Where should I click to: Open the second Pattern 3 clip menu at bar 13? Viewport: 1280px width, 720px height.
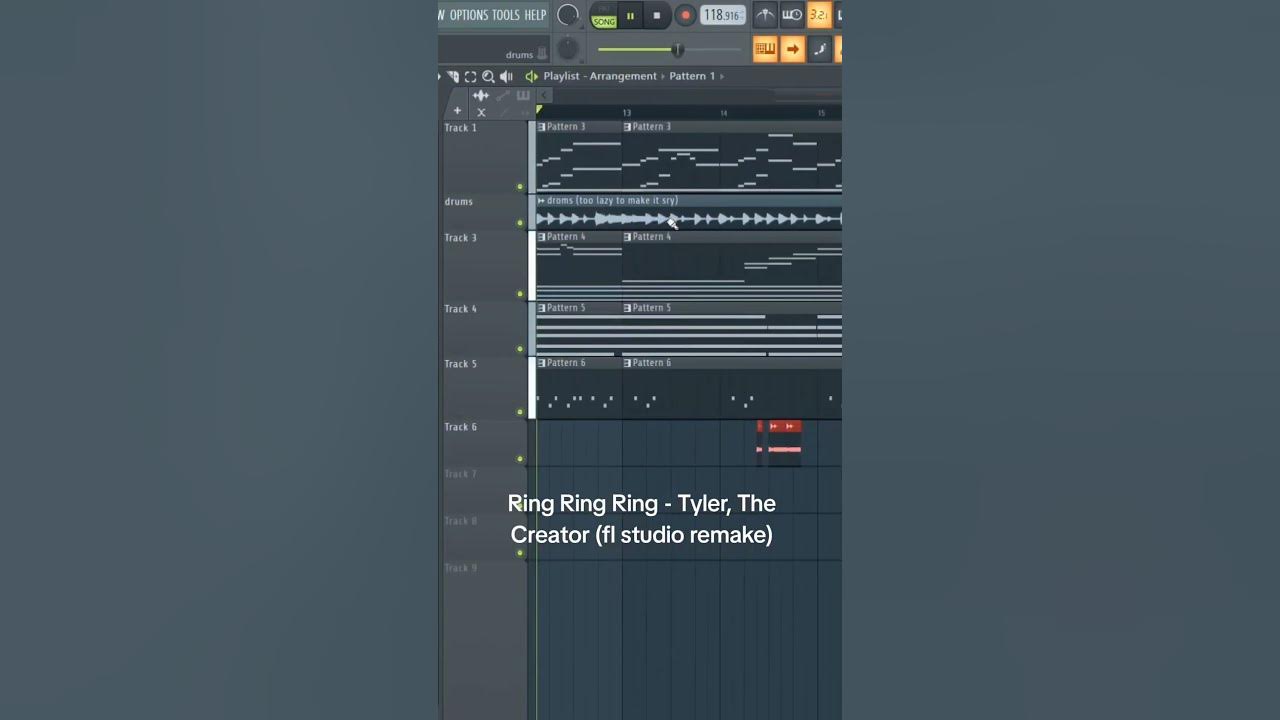(628, 127)
